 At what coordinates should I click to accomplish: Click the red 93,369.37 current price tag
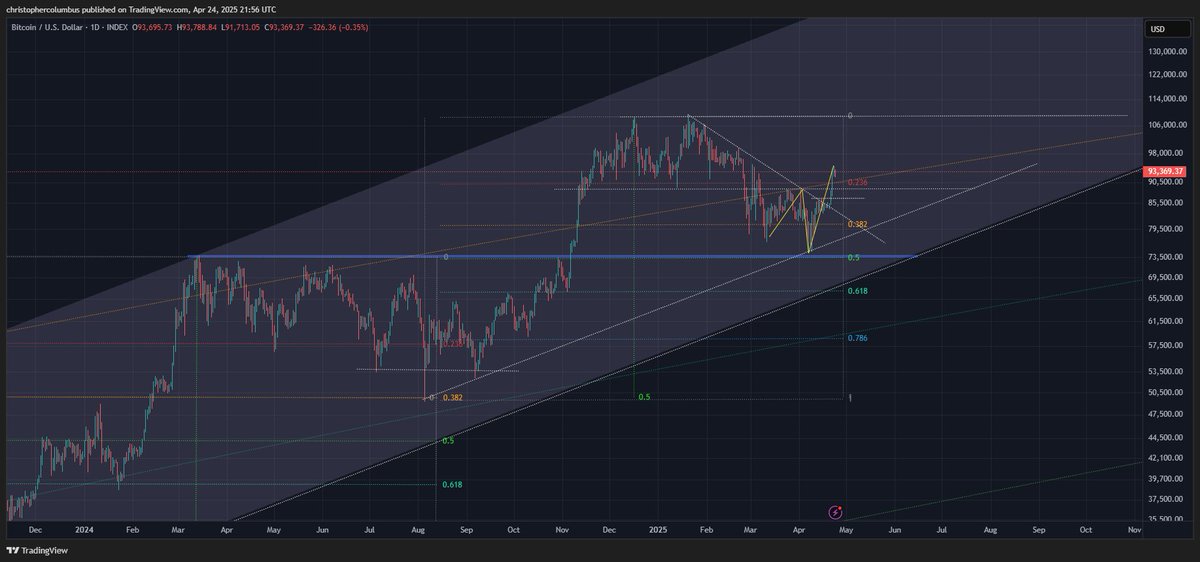(1166, 172)
